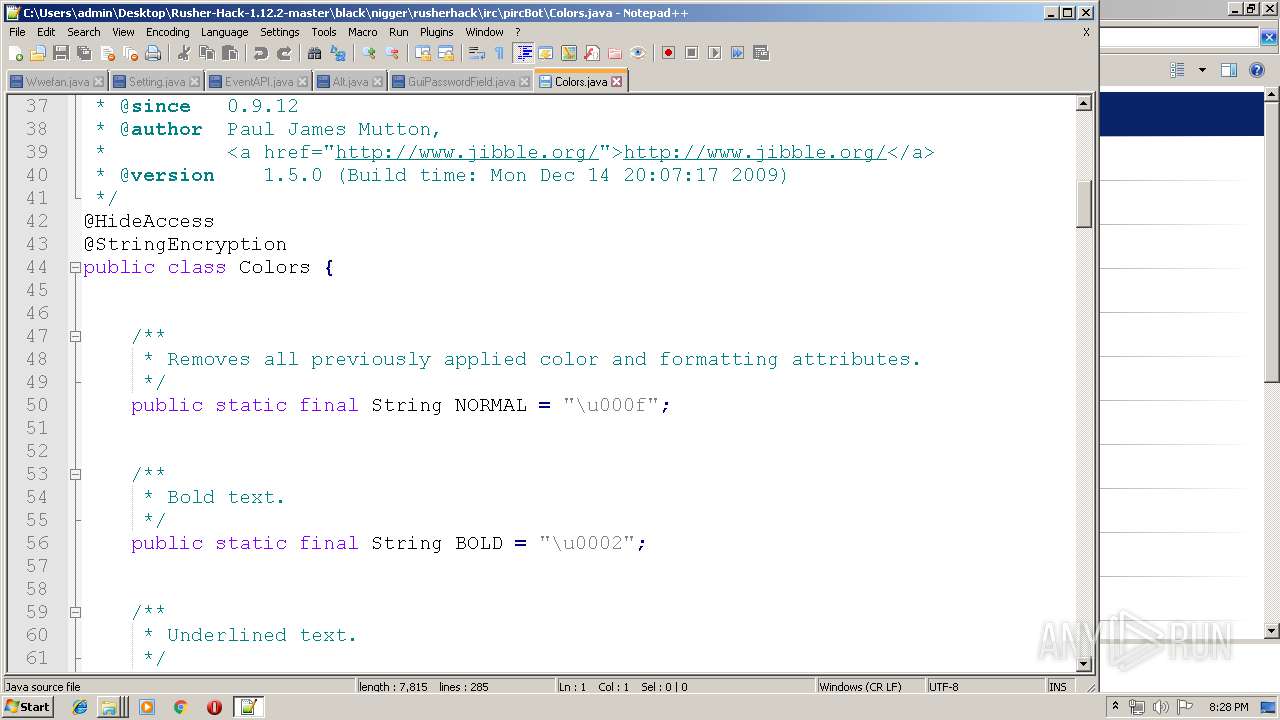This screenshot has width=1280, height=720.
Task: Click the editor scrollbar up arrow
Action: pos(1084,103)
